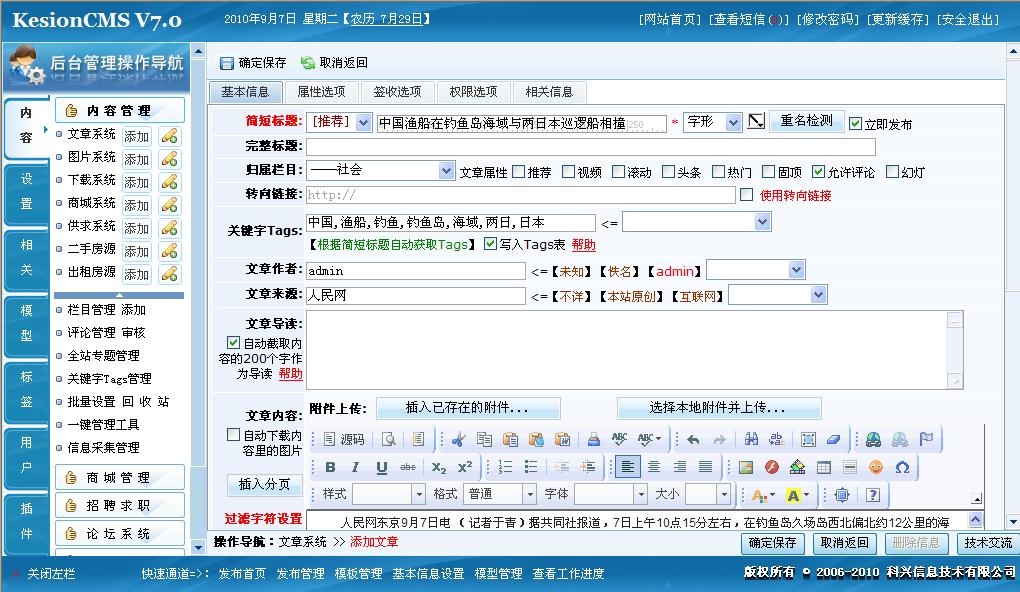Insert a bulleted list

tap(531, 467)
